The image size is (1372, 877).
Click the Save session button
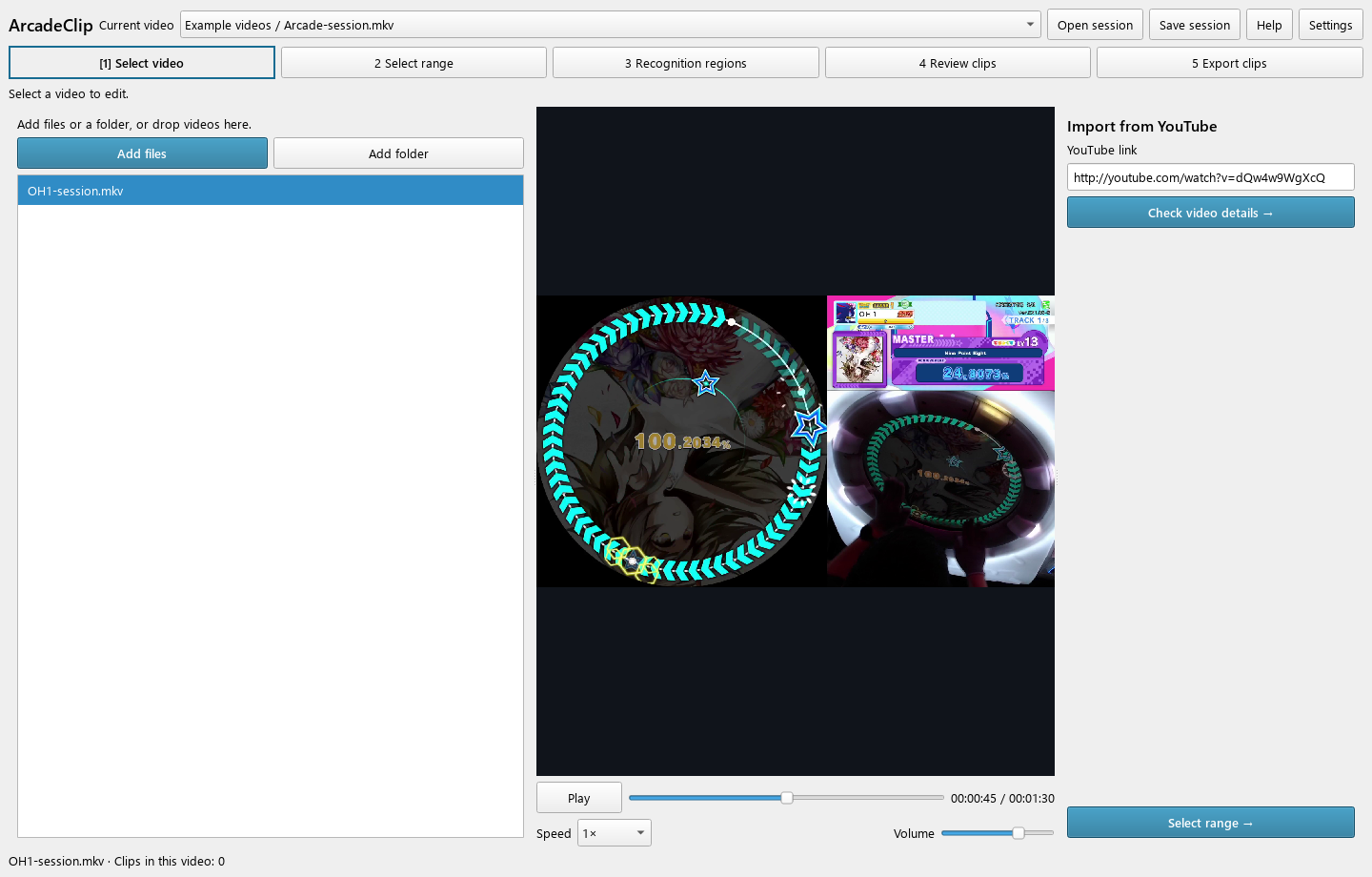pyautogui.click(x=1195, y=25)
